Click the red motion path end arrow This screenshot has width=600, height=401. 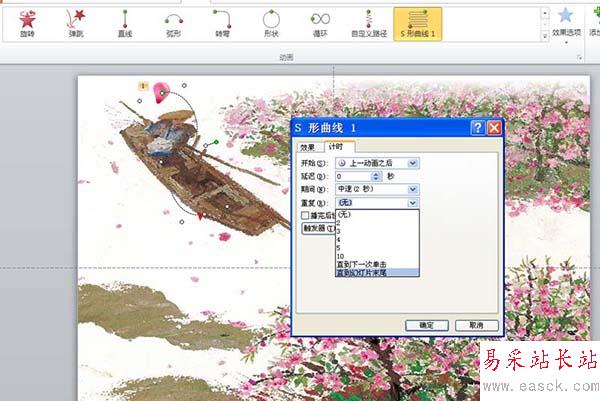pyautogui.click(x=200, y=215)
